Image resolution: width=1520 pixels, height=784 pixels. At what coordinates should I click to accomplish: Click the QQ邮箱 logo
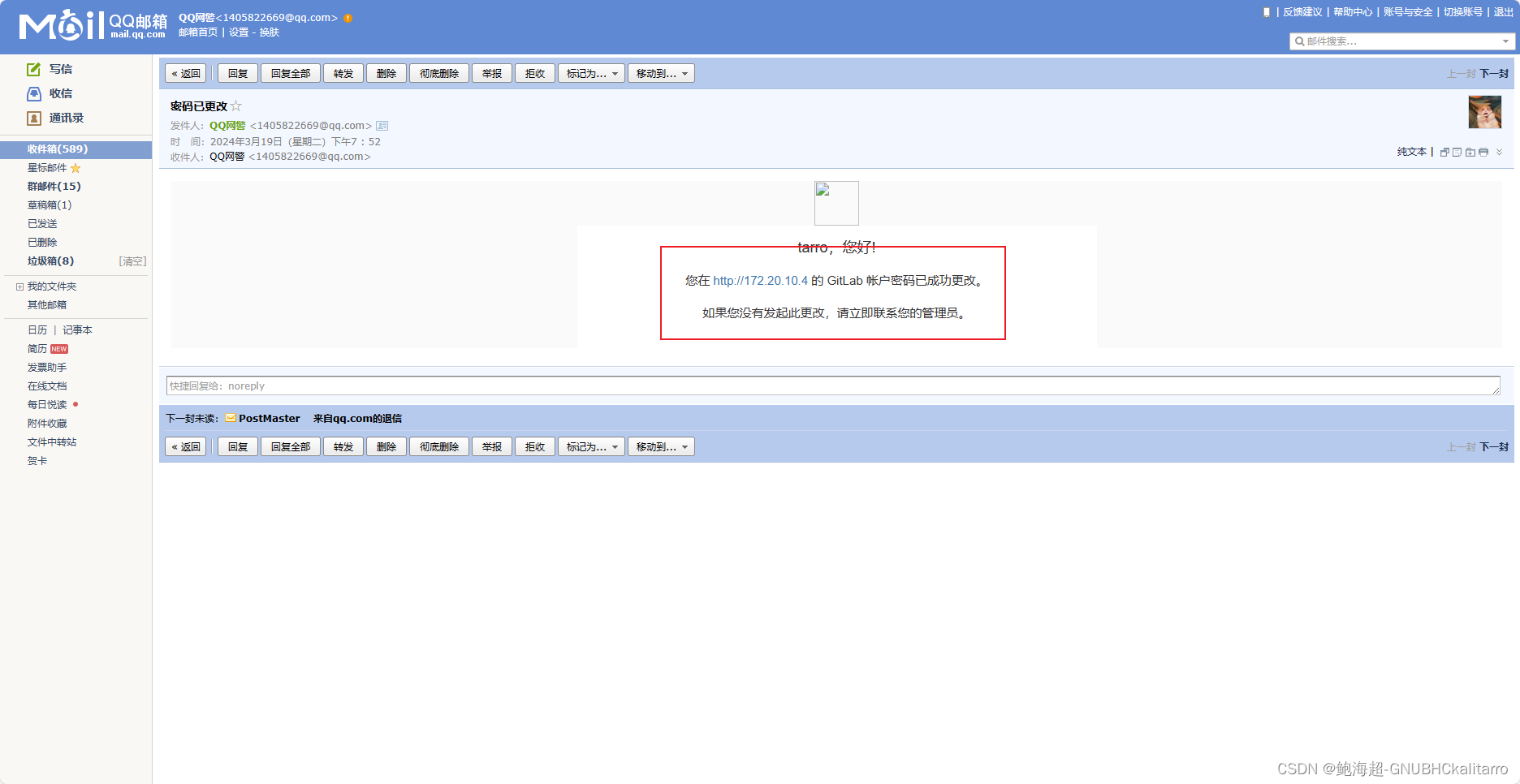(93, 25)
